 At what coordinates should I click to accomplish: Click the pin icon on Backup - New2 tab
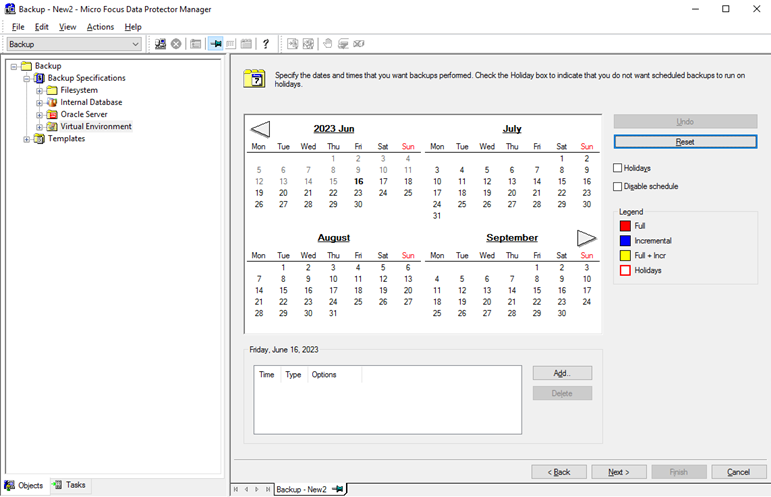click(337, 489)
